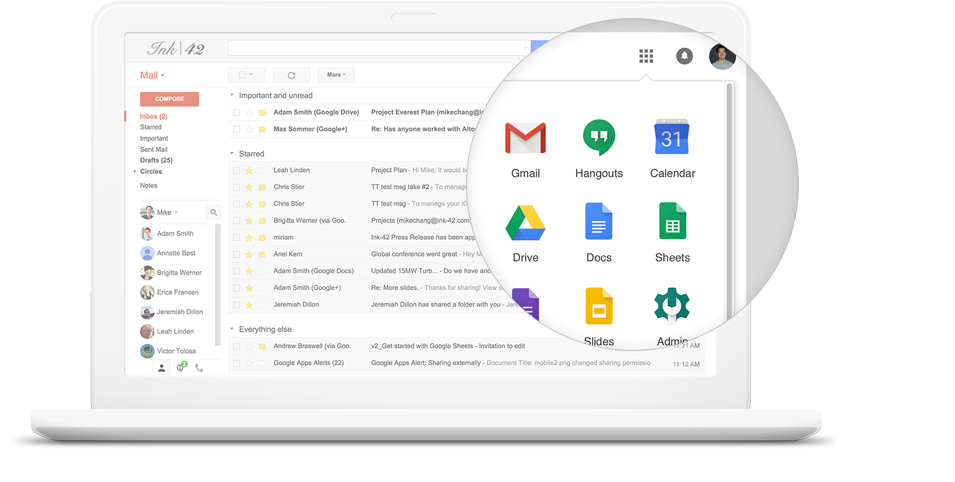Click the refresh mail button
955x482 pixels.
point(291,75)
